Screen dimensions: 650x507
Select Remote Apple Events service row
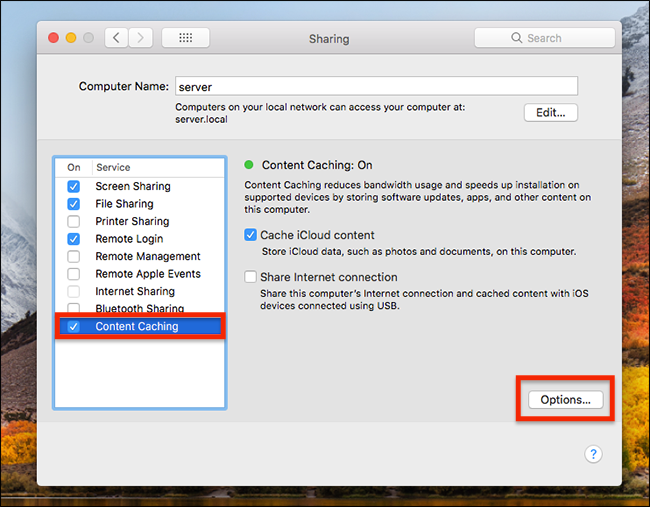pyautogui.click(x=140, y=274)
